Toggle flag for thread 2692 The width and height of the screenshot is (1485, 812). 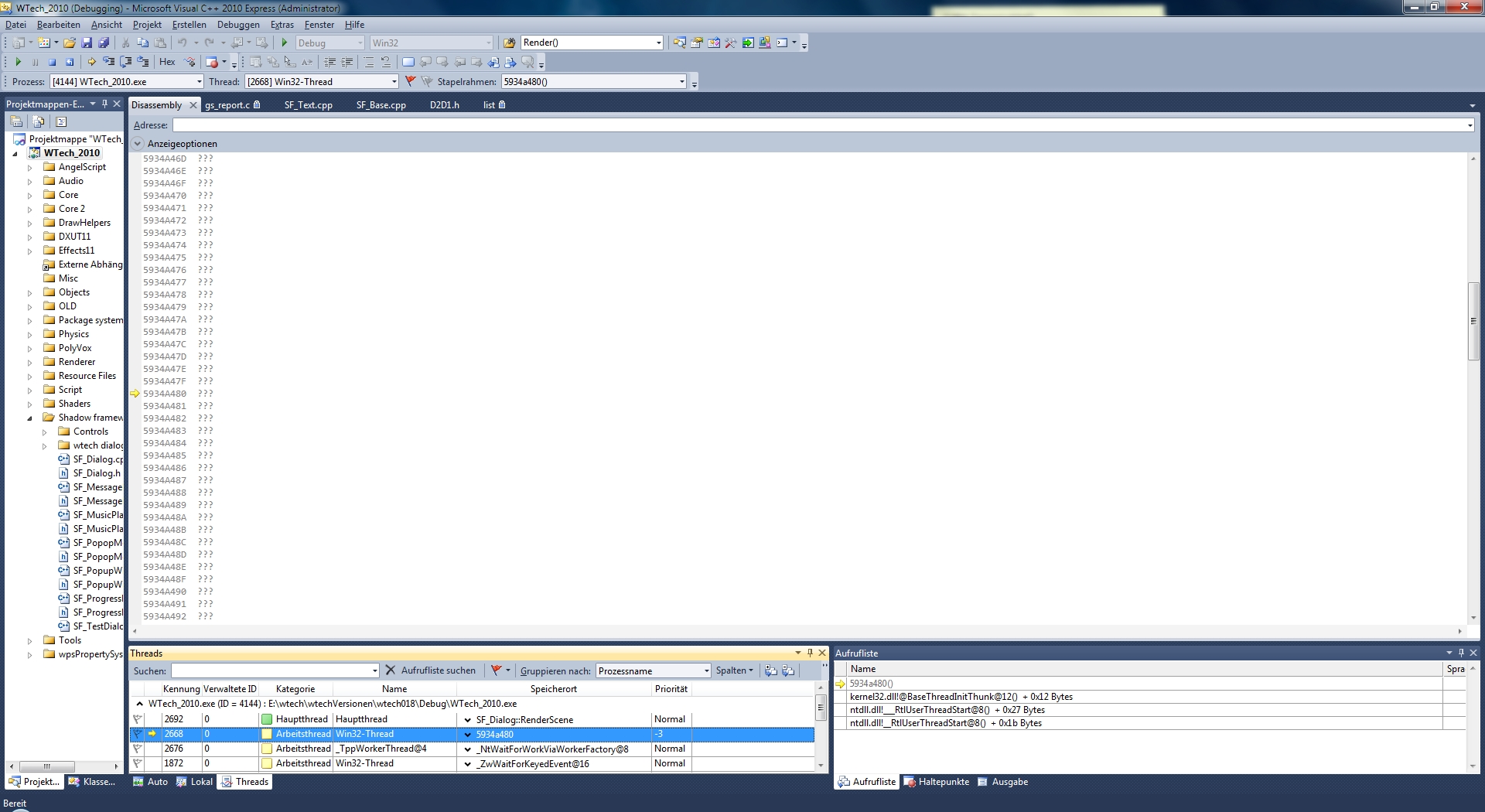coord(138,719)
